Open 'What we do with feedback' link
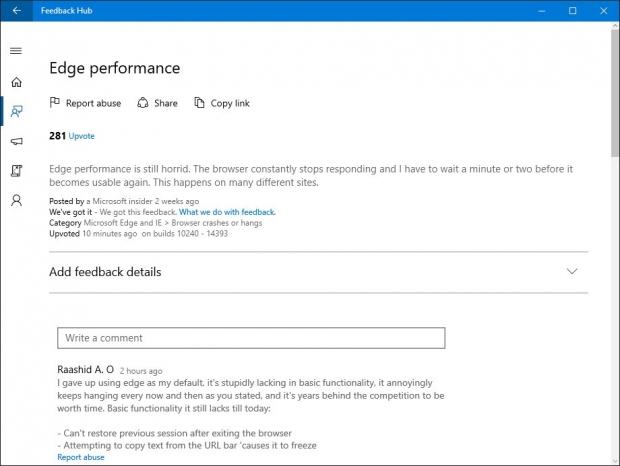The width and height of the screenshot is (620, 466). click(227, 212)
